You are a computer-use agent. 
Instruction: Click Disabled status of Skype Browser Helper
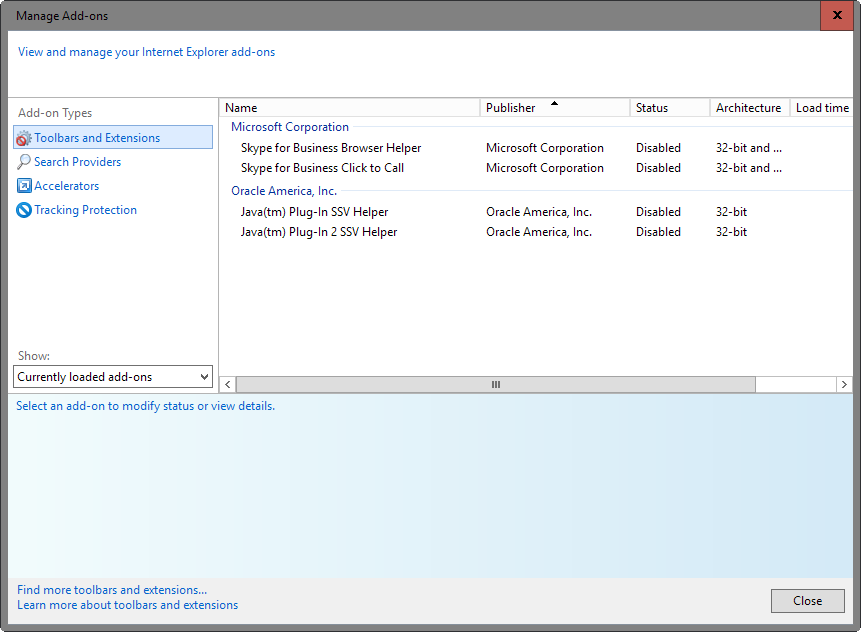click(x=658, y=148)
